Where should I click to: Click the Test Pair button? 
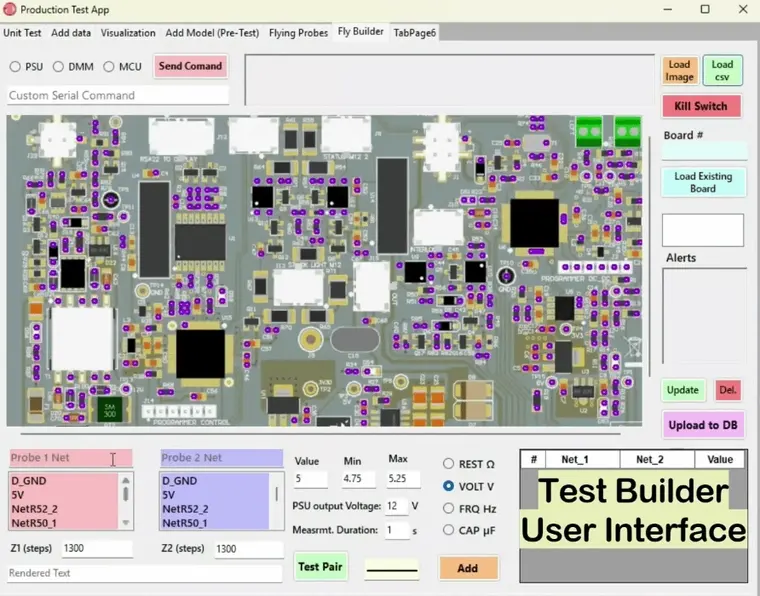point(320,566)
